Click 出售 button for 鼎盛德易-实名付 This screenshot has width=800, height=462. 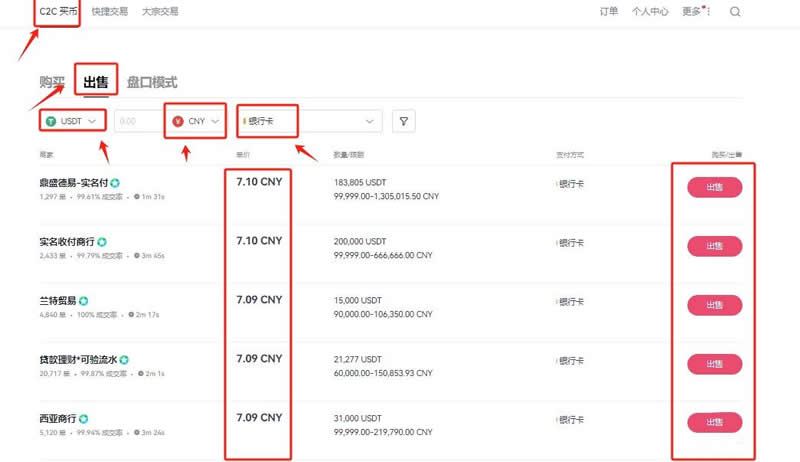(x=714, y=187)
